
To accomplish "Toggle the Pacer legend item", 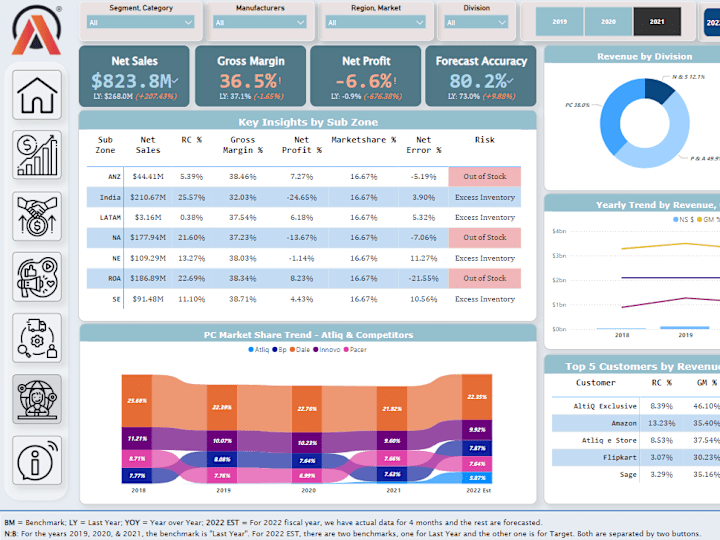I will coord(355,349).
